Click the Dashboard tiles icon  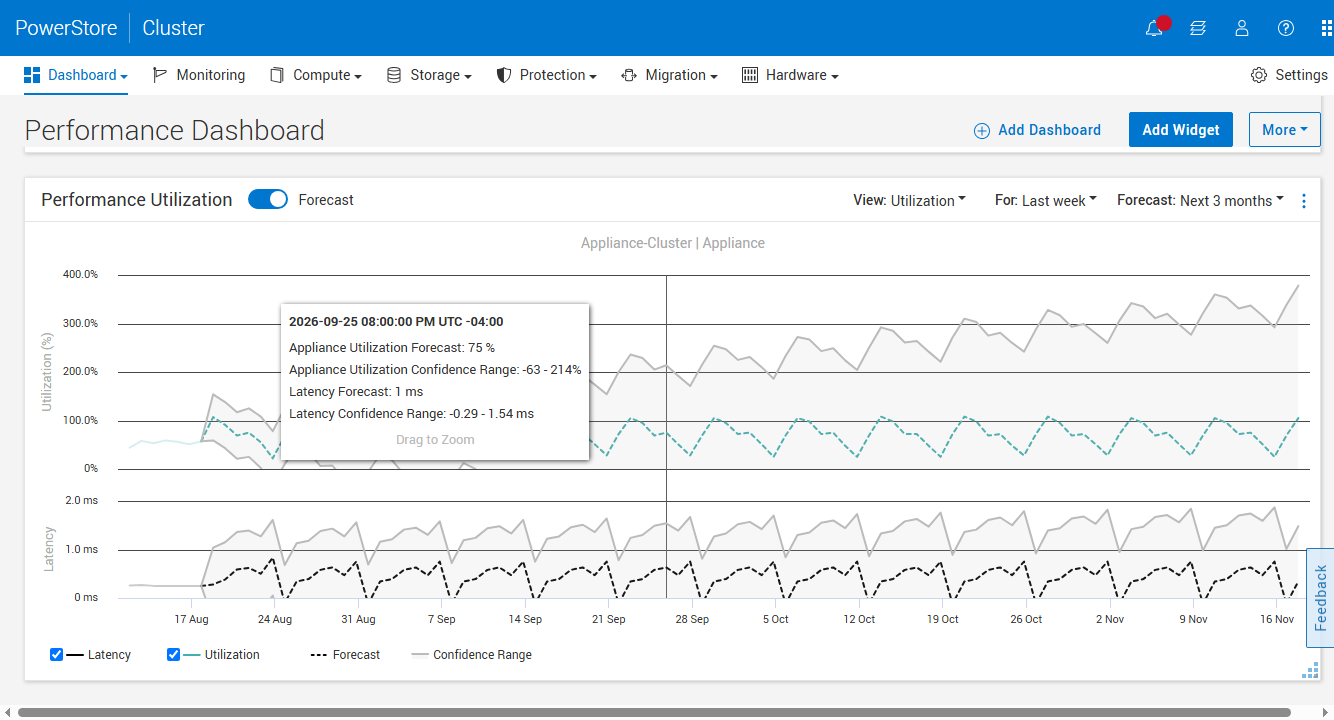click(x=32, y=75)
